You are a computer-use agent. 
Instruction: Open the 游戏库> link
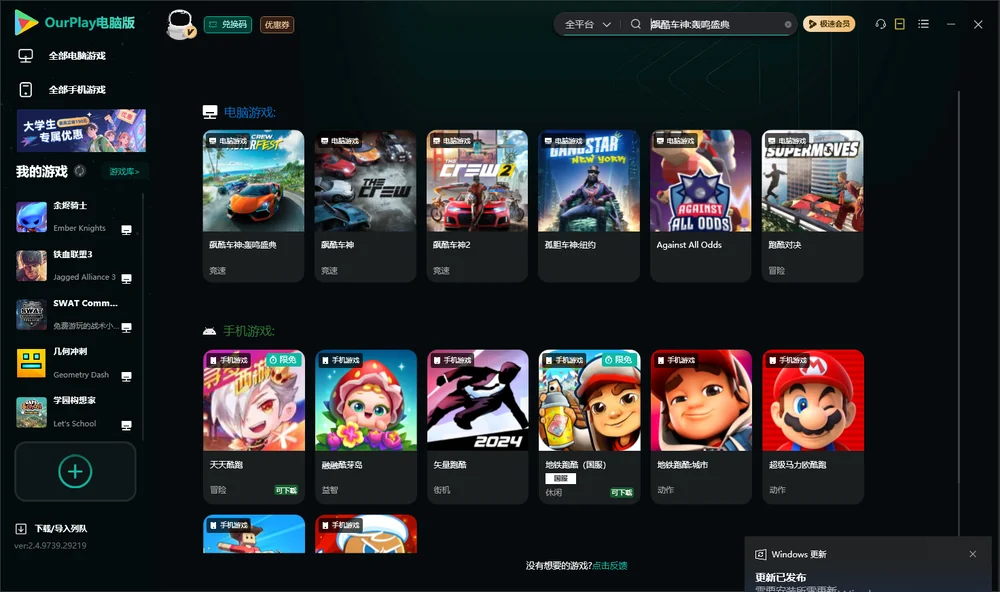pyautogui.click(x=124, y=172)
